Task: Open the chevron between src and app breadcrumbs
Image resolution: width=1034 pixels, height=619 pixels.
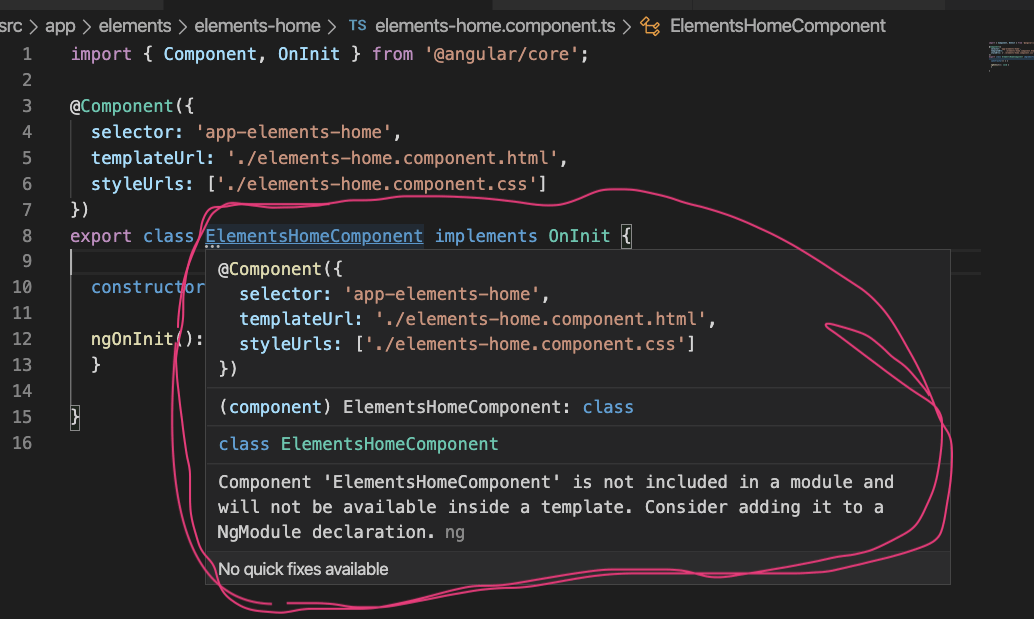Action: (x=33, y=26)
